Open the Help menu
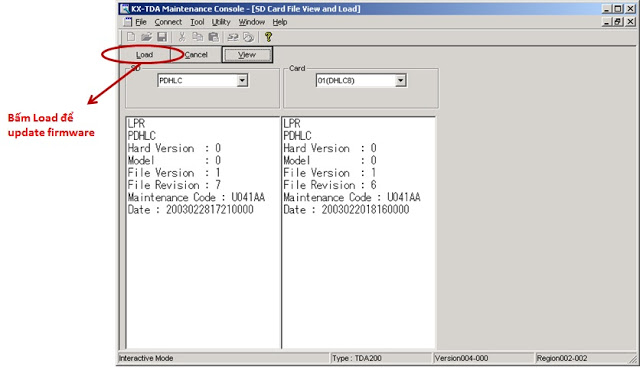 [280, 22]
